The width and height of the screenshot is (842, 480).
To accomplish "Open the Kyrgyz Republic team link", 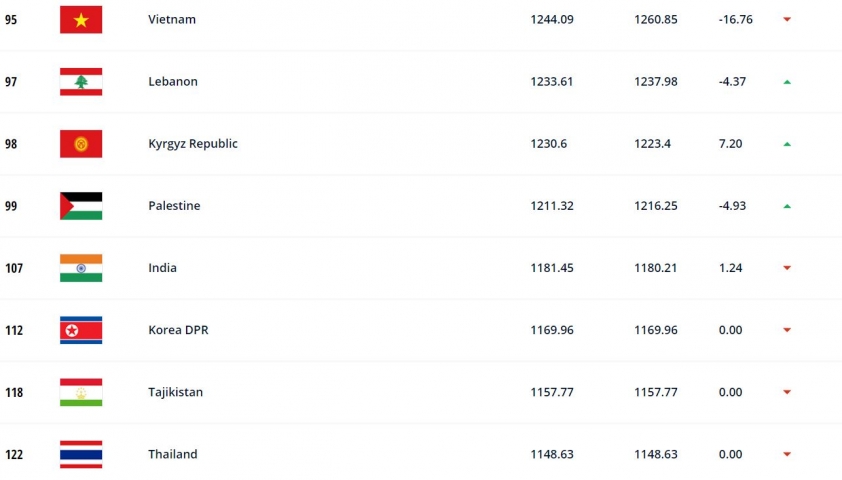I will click(x=193, y=144).
